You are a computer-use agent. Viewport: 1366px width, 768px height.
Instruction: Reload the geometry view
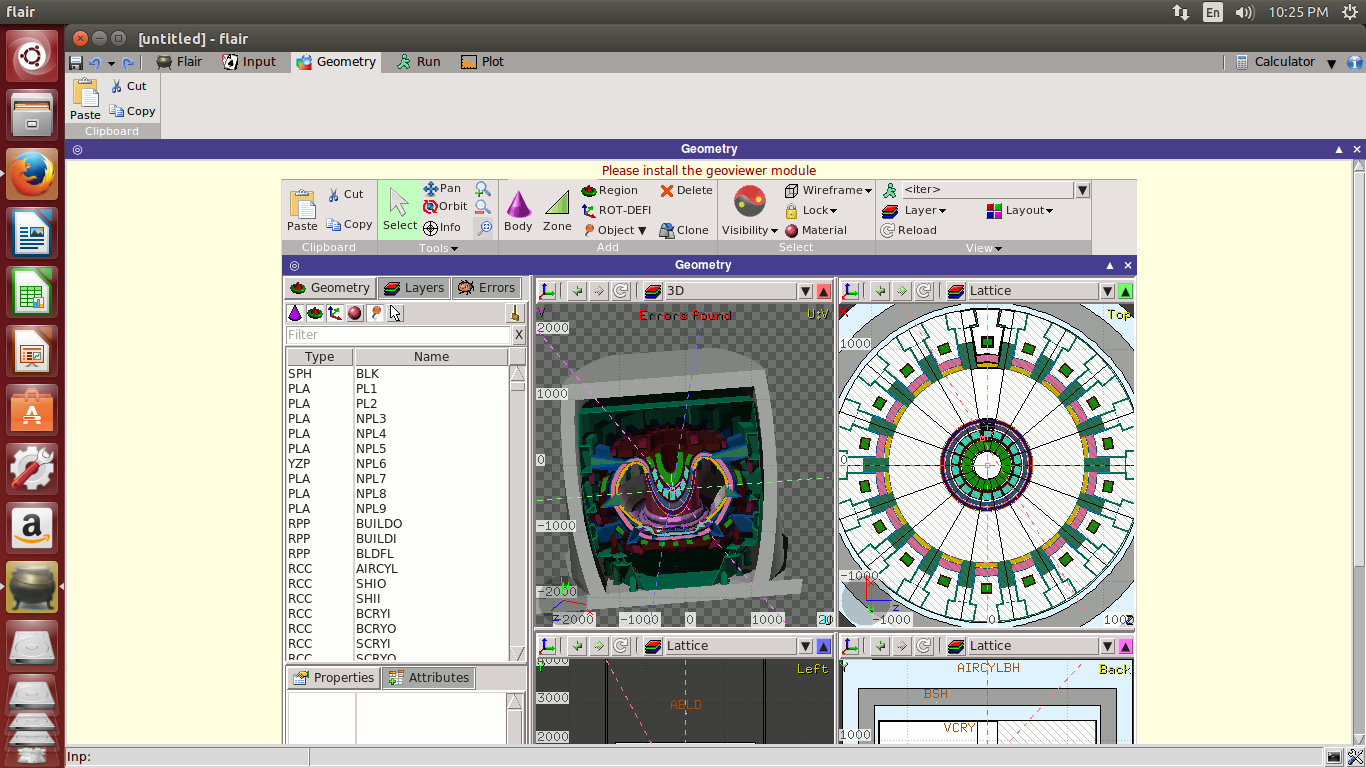[x=908, y=230]
